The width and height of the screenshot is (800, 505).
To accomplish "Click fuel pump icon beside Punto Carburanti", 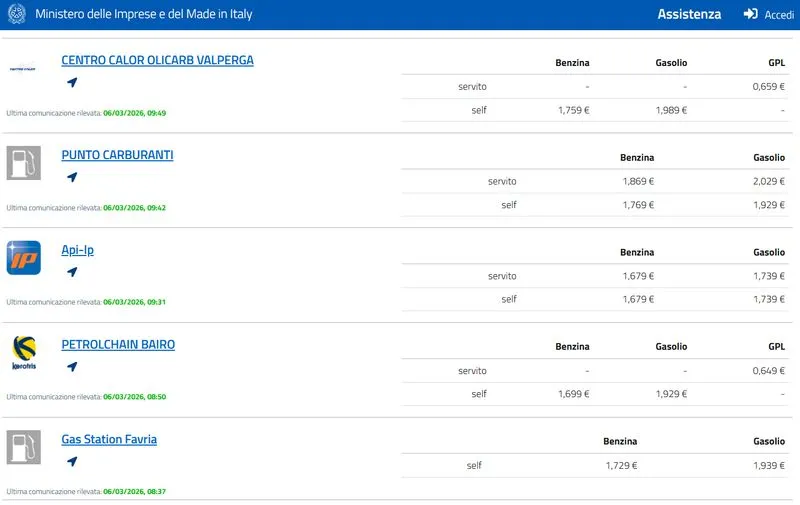I will click(x=24, y=163).
